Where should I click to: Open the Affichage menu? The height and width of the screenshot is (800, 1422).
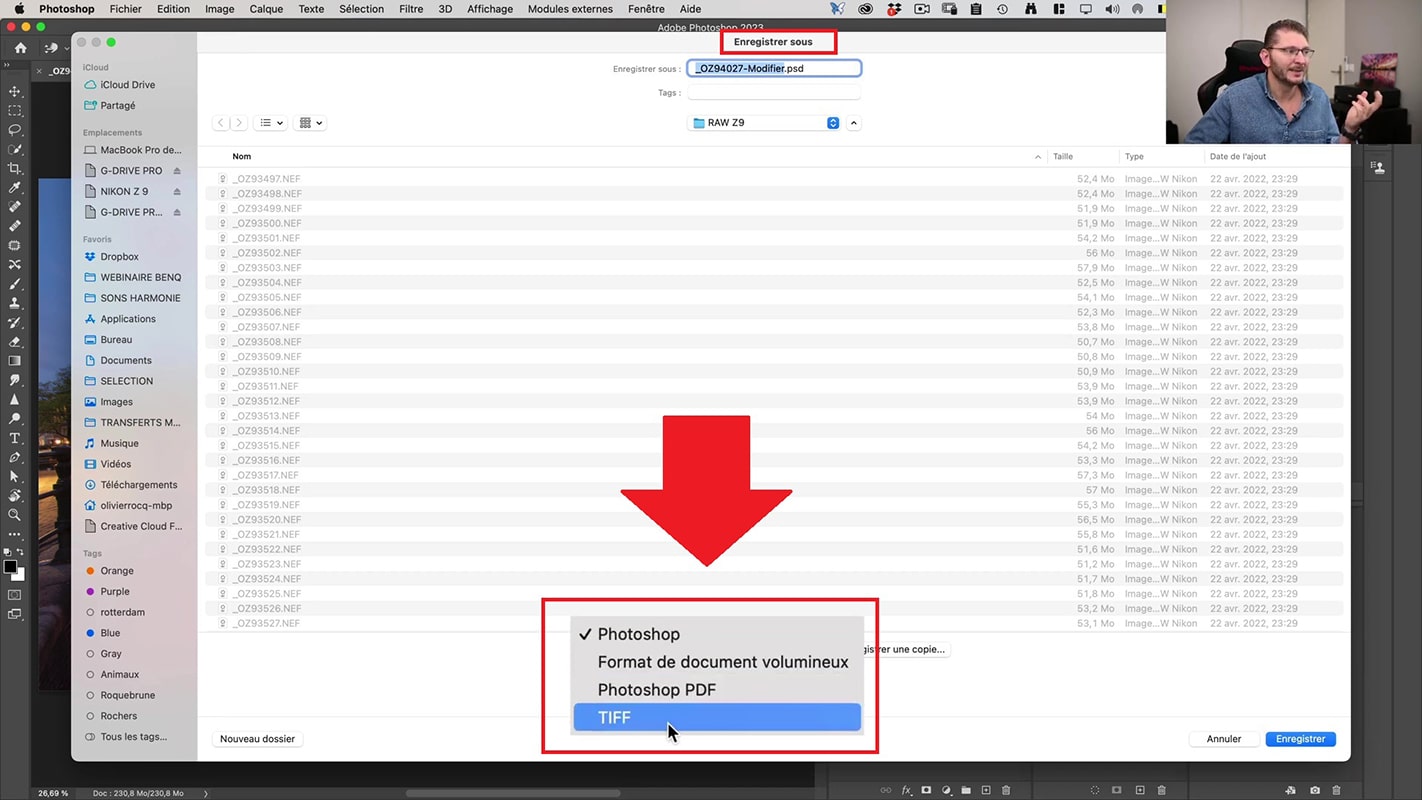tap(490, 9)
